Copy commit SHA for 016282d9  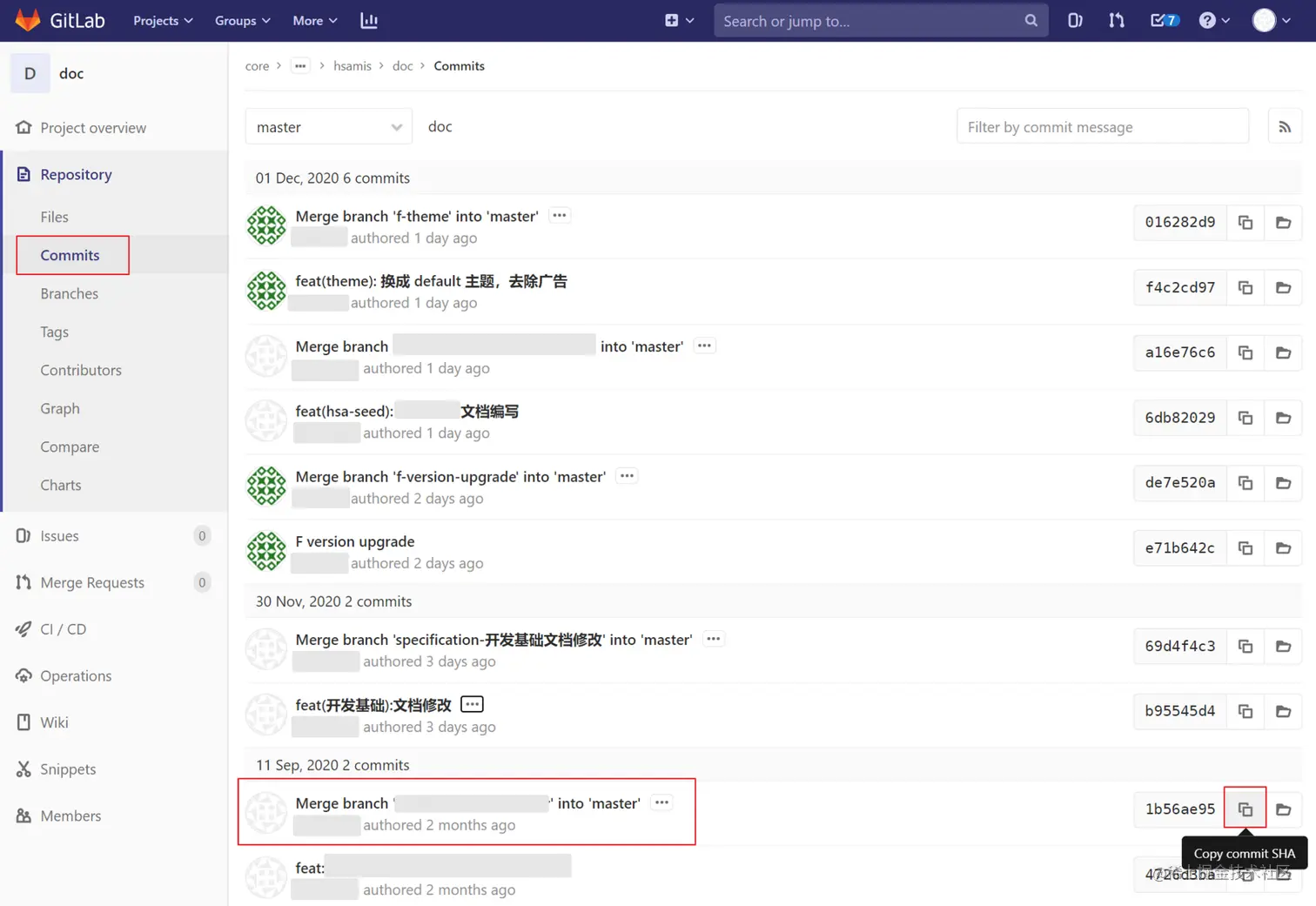pyautogui.click(x=1245, y=223)
